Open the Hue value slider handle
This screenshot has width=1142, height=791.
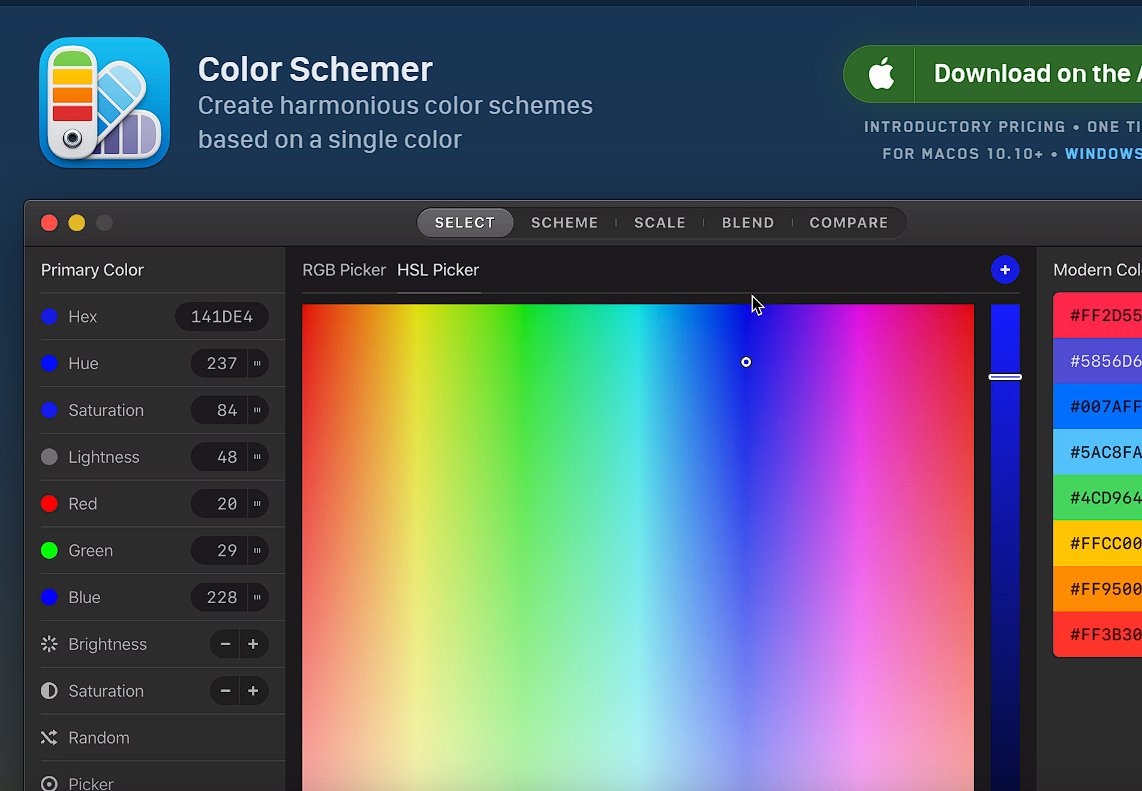tap(257, 363)
